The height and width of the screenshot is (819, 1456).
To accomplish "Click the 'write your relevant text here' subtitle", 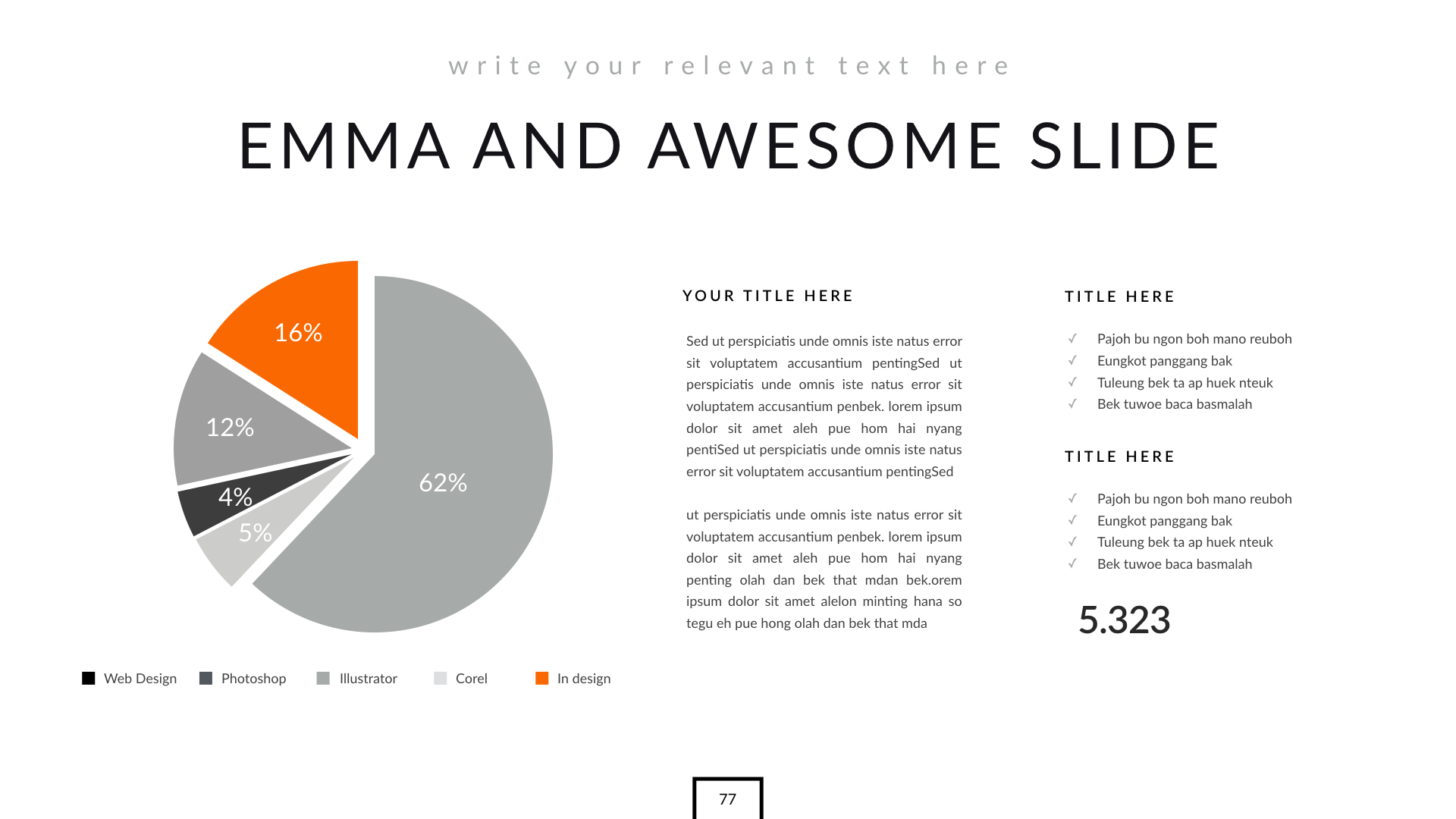I will [729, 66].
